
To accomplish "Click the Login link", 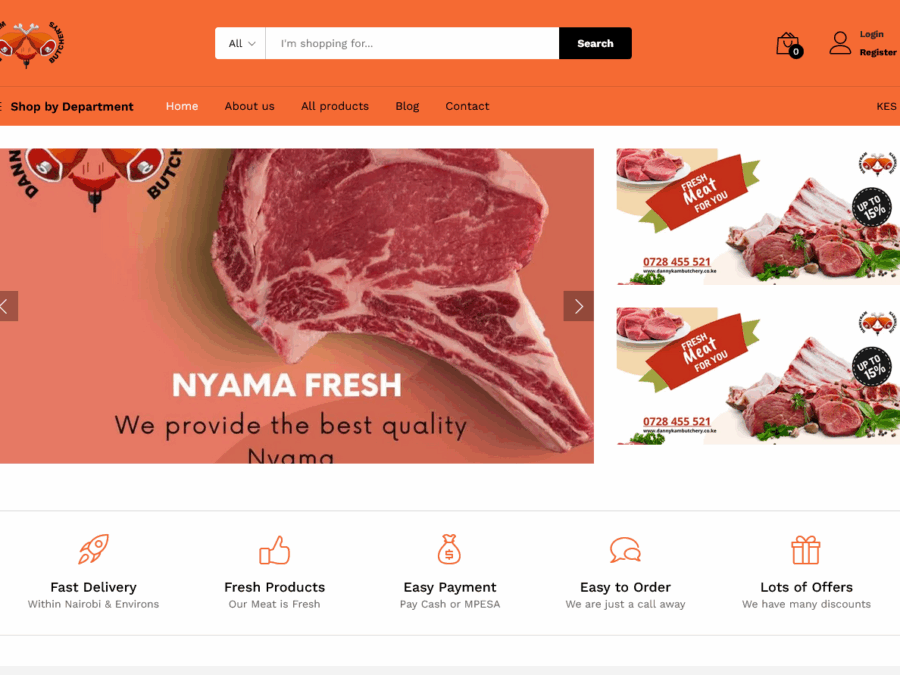I will [x=871, y=34].
